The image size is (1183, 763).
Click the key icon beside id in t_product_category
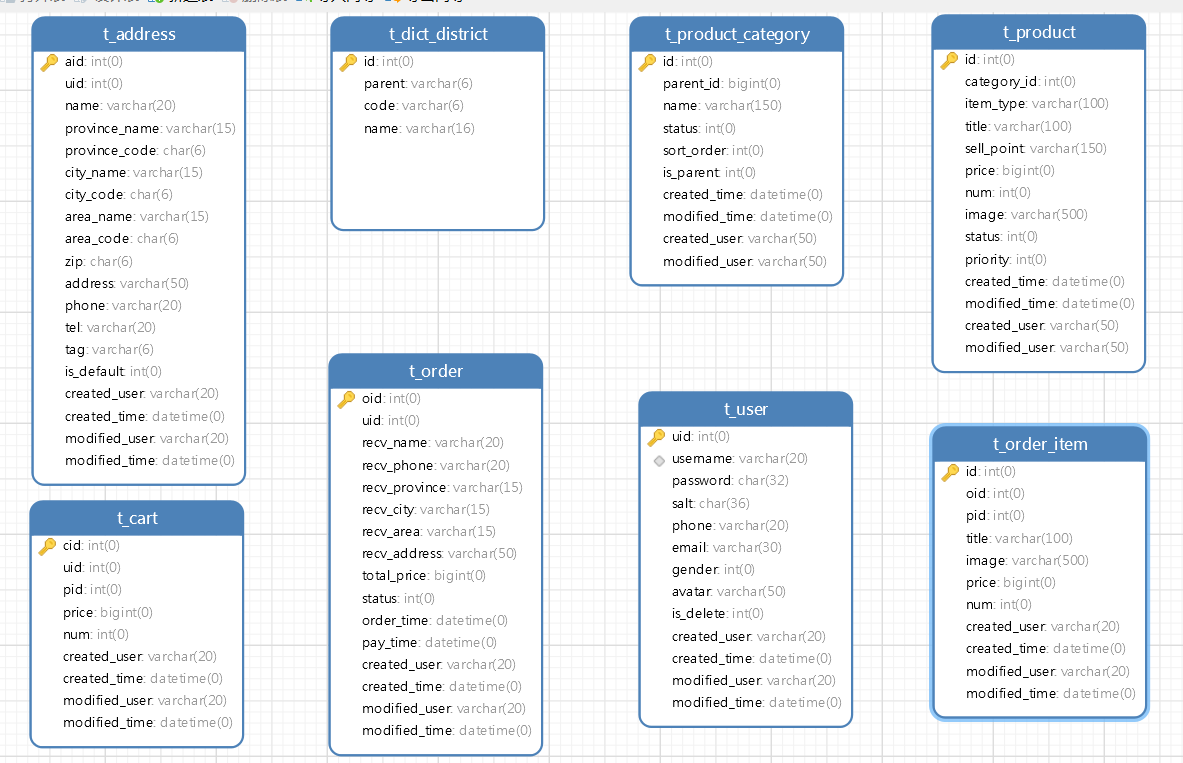click(647, 62)
